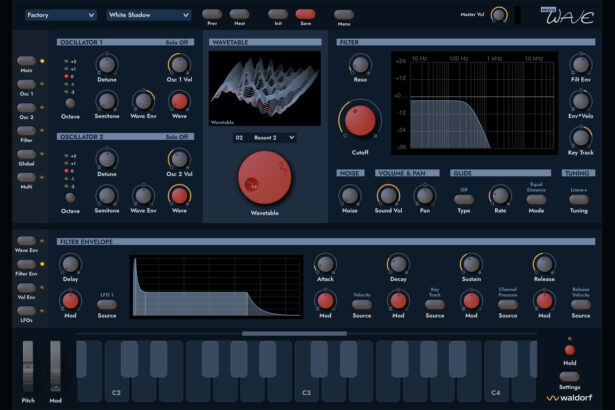Click the Glide Rate knob

click(x=500, y=195)
